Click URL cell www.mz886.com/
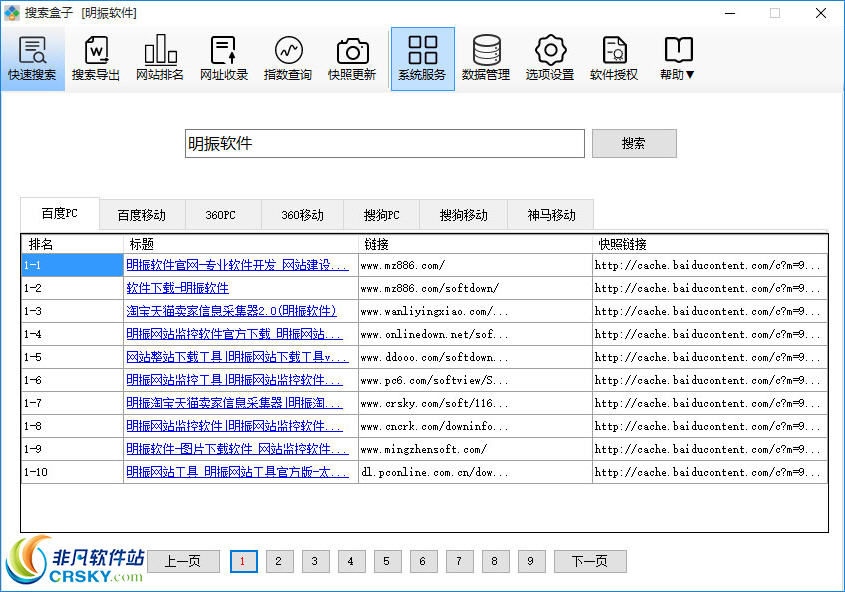The image size is (845, 592). 475,265
